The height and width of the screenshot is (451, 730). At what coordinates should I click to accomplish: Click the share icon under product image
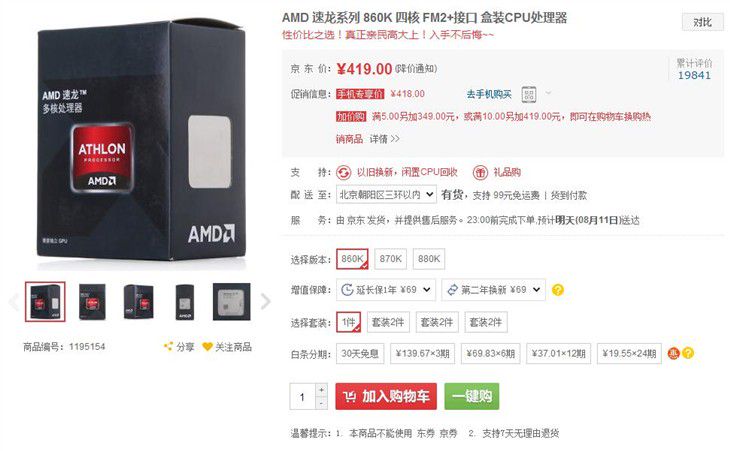point(169,346)
